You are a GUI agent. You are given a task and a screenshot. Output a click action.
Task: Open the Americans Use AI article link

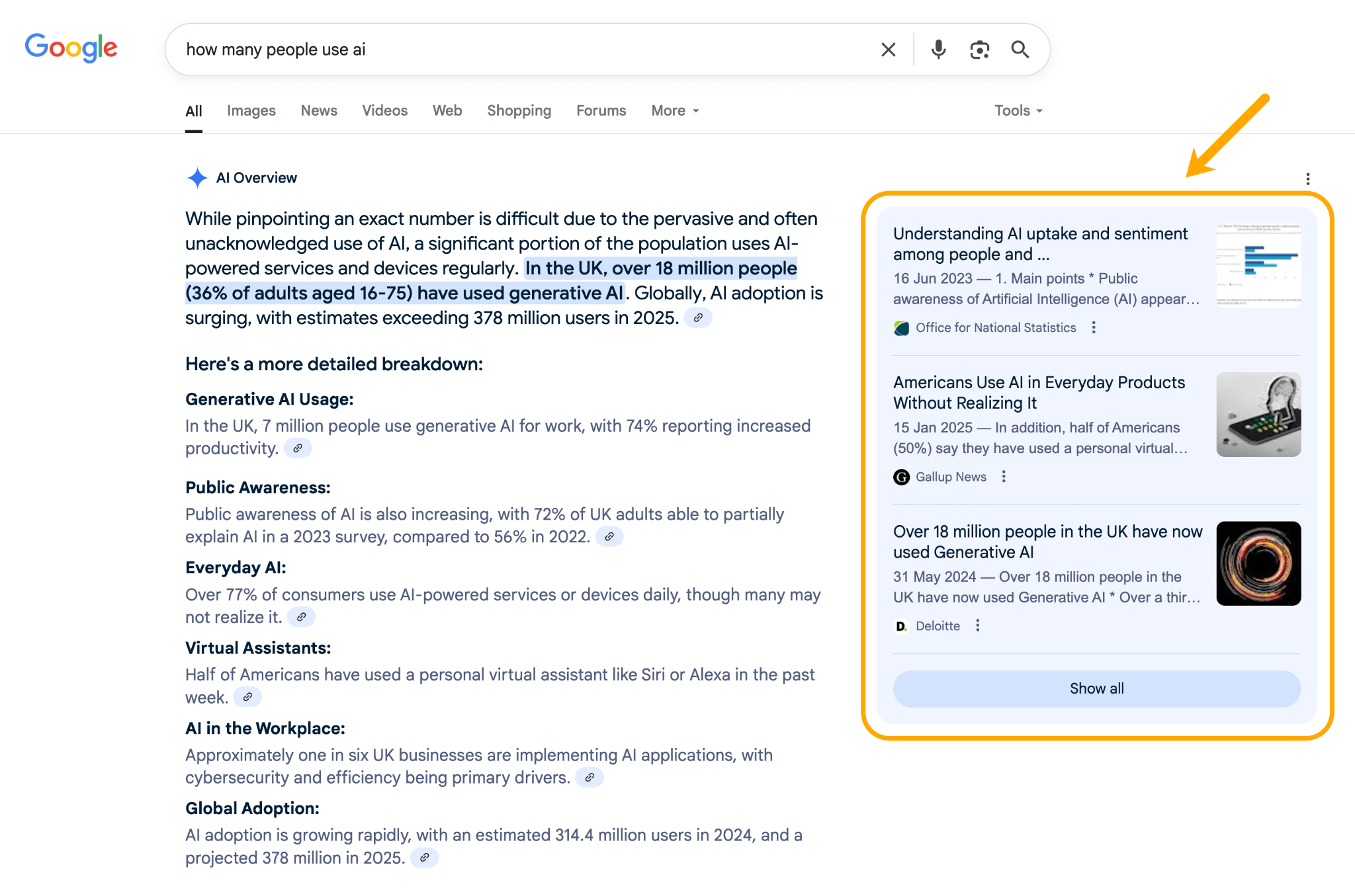point(1039,392)
